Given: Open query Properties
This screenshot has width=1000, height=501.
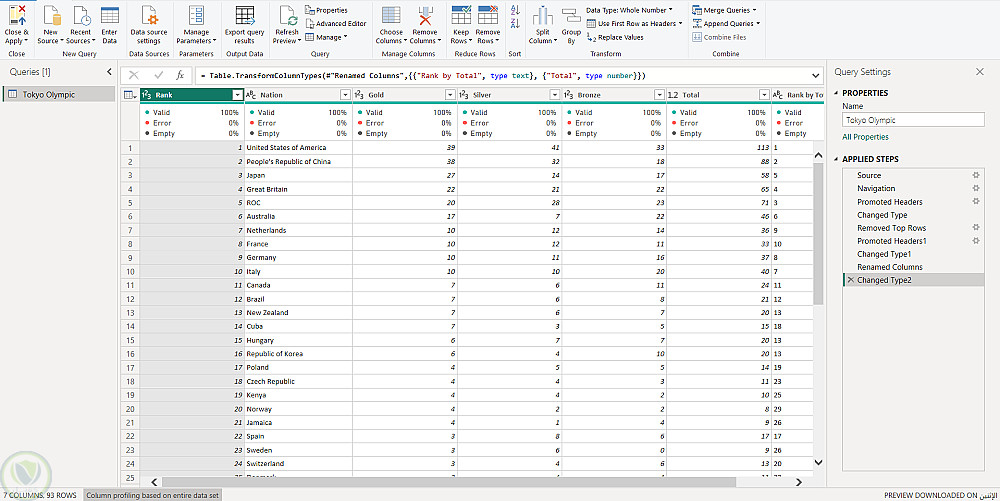Looking at the screenshot, I should (x=326, y=10).
